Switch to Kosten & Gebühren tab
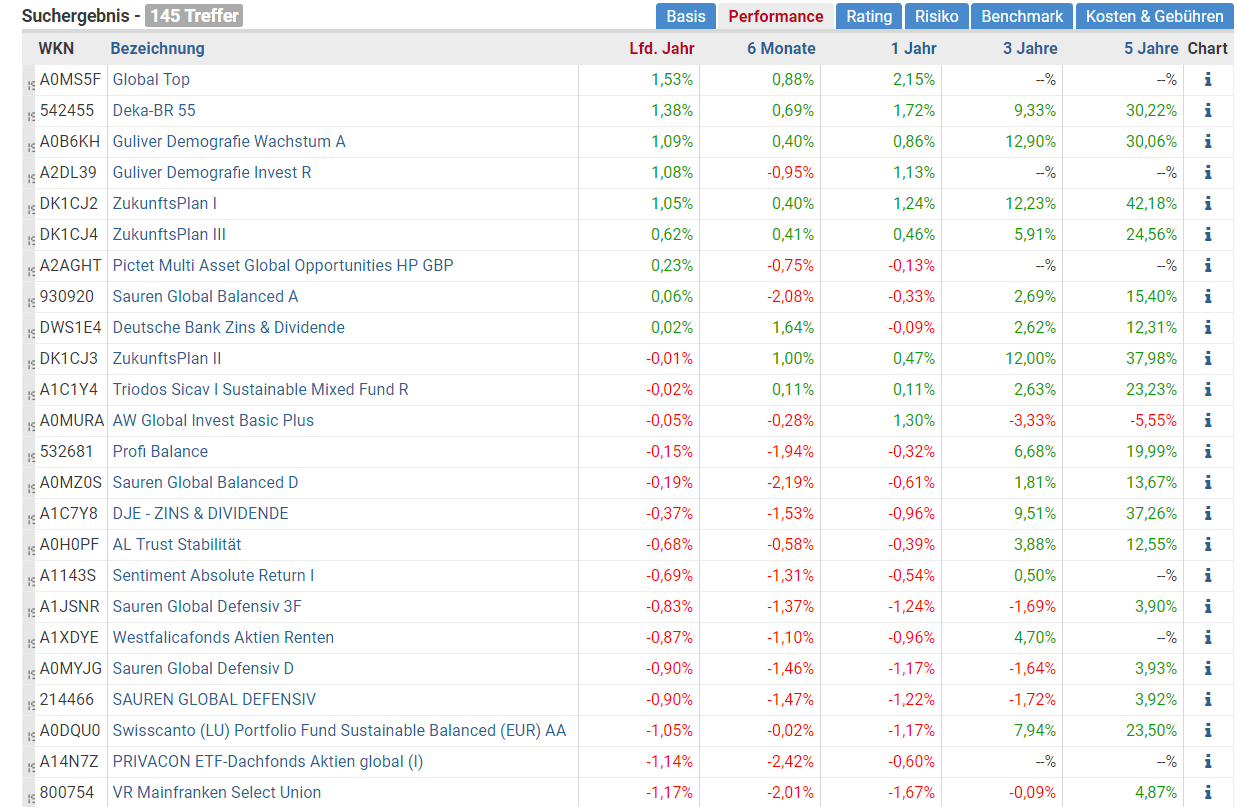Image resolution: width=1237 pixels, height=807 pixels. [x=1155, y=16]
